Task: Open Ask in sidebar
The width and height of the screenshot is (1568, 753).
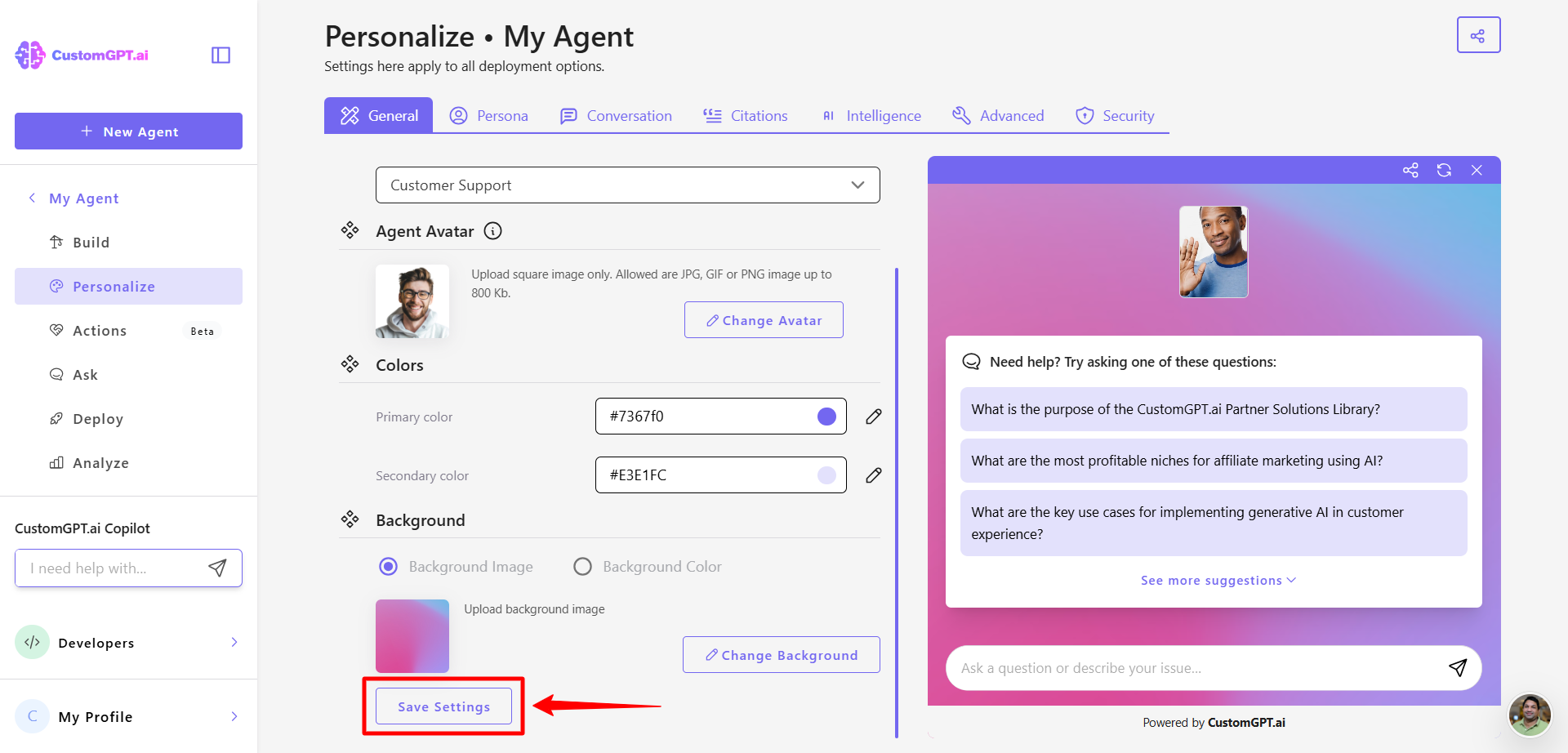Action: [128, 375]
